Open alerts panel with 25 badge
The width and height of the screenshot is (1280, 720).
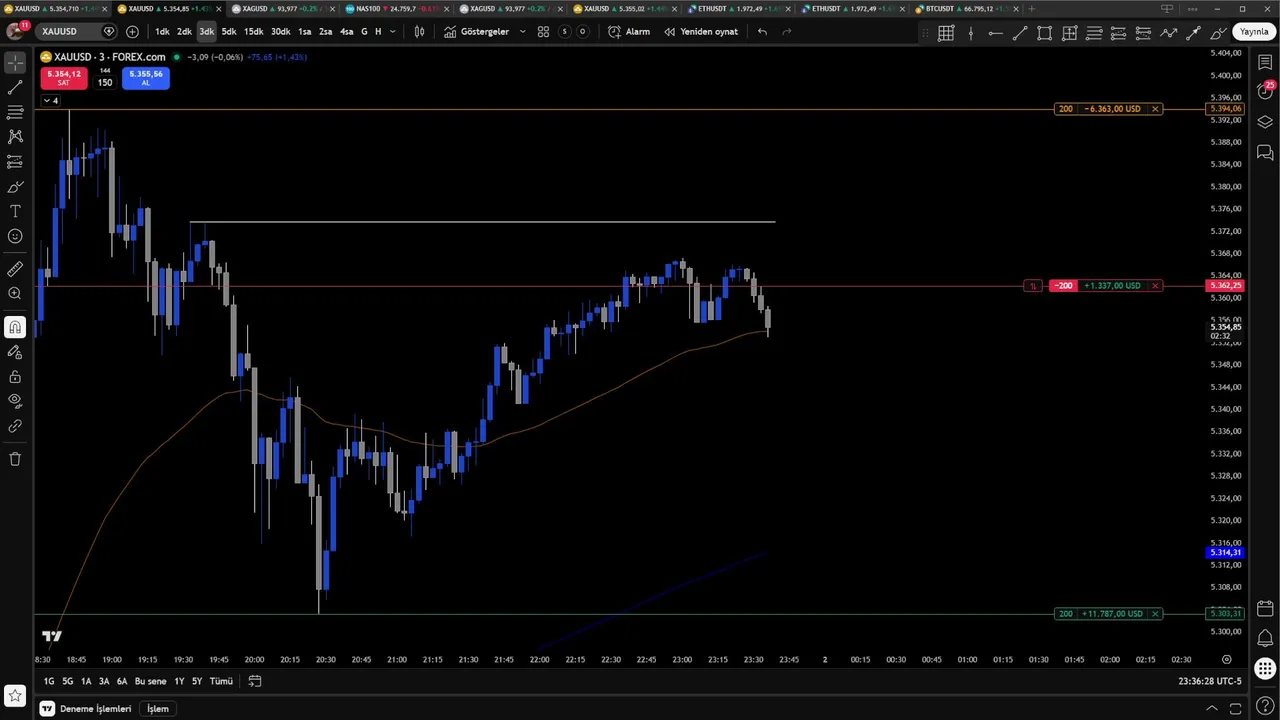click(1265, 91)
